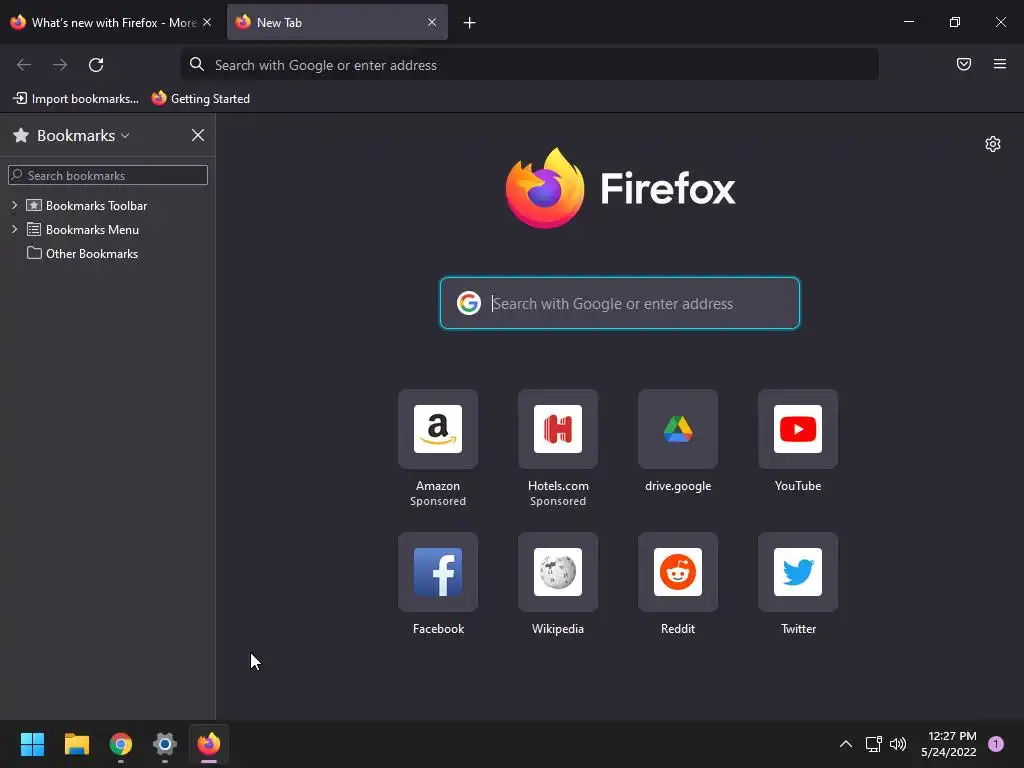
Task: Open a new tab with the plus button
Action: pos(470,23)
